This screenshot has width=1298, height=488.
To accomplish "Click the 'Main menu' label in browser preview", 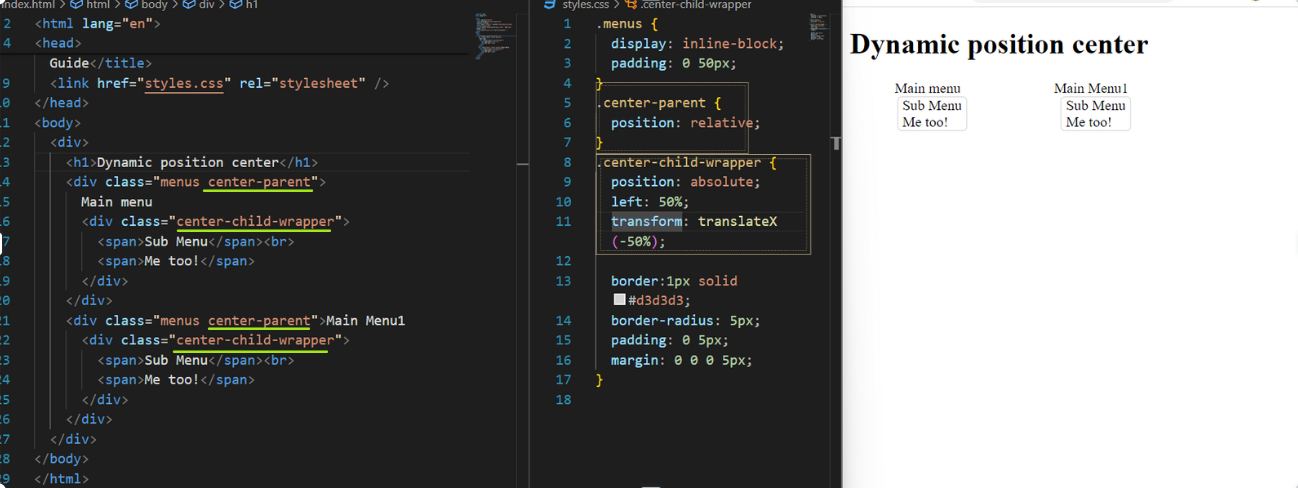I will pos(927,89).
